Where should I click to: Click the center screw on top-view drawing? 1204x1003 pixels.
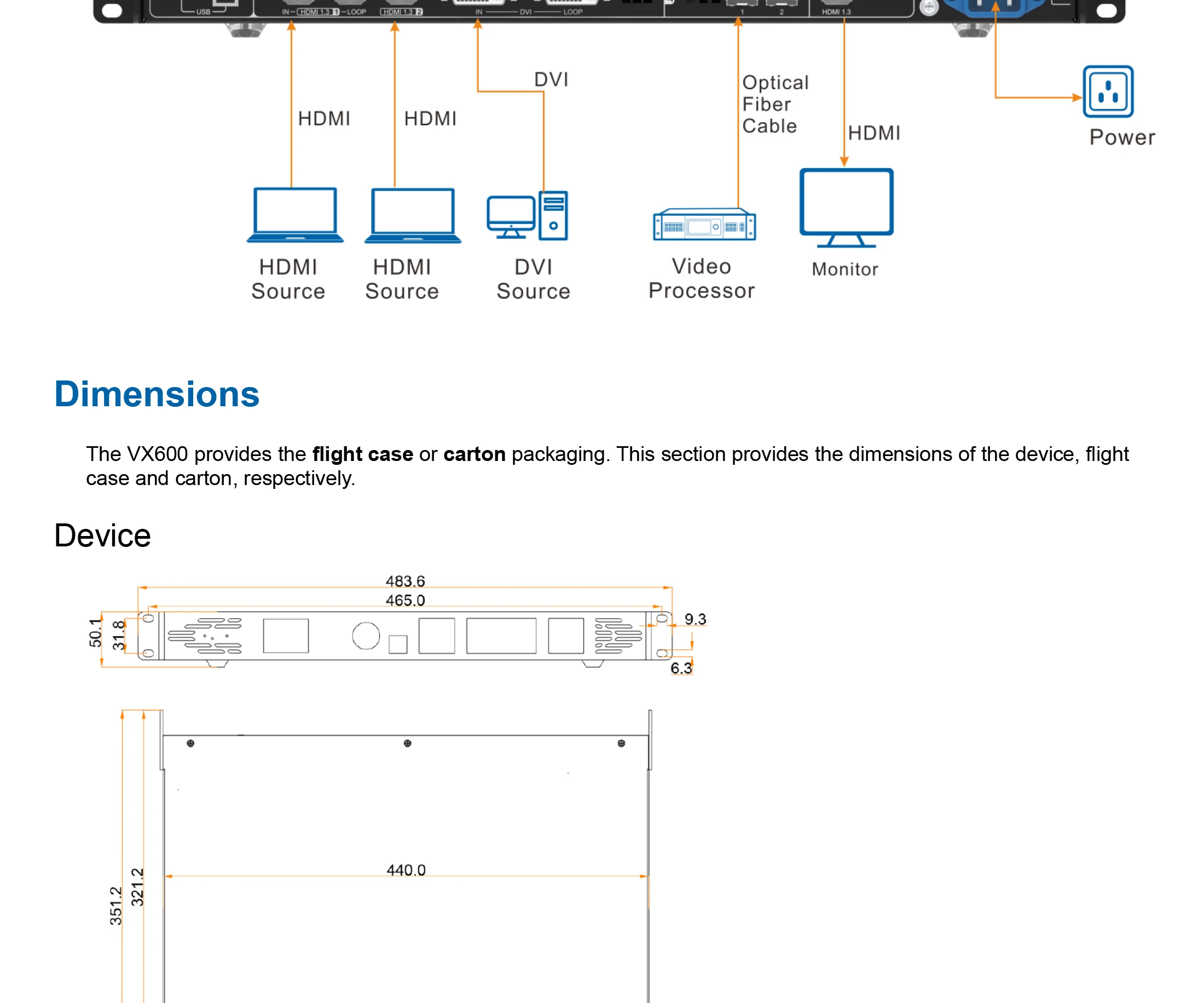(x=407, y=743)
